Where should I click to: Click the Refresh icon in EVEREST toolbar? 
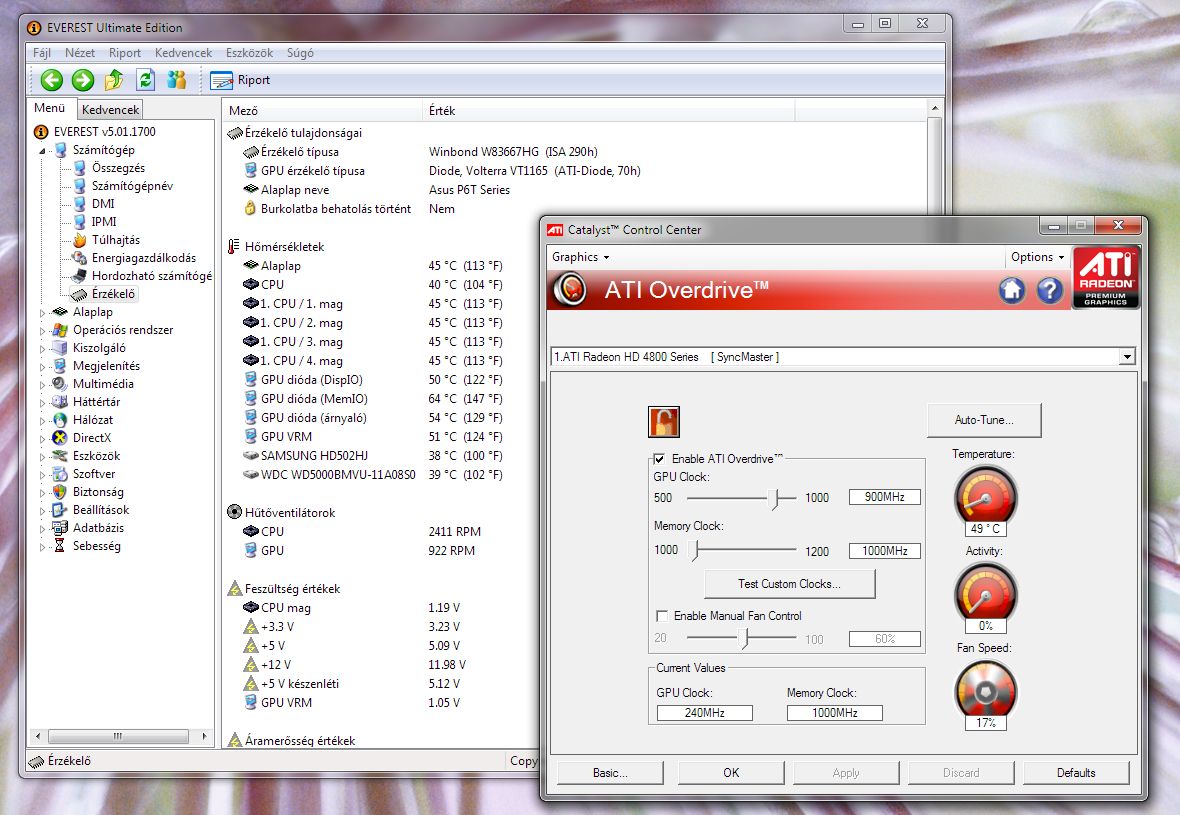click(145, 79)
